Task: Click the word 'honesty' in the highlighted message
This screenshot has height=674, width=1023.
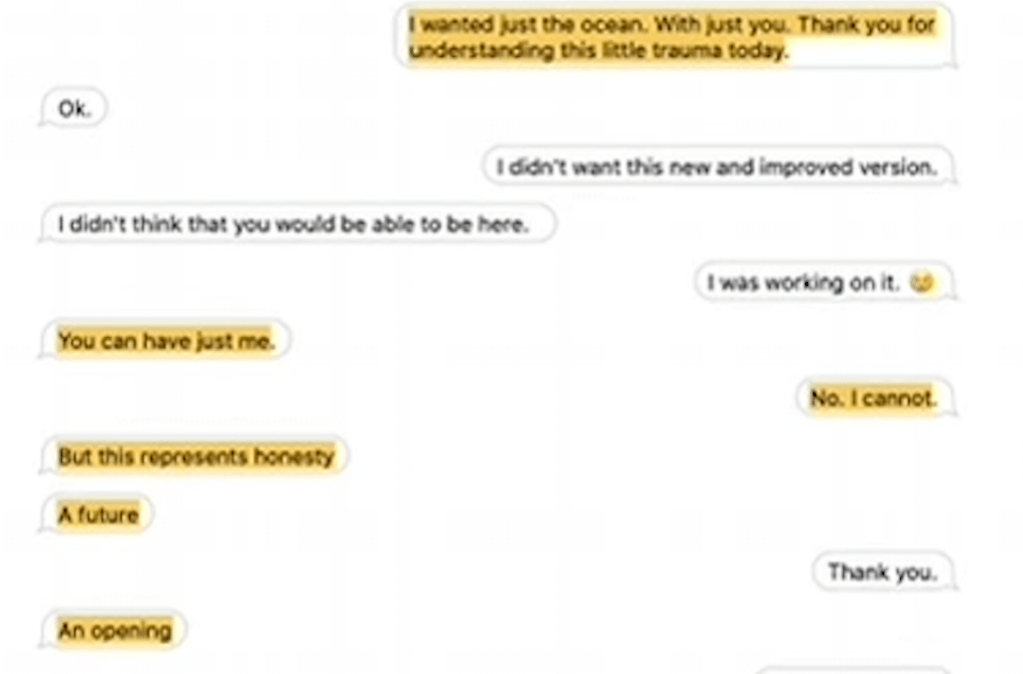Action: click(294, 456)
